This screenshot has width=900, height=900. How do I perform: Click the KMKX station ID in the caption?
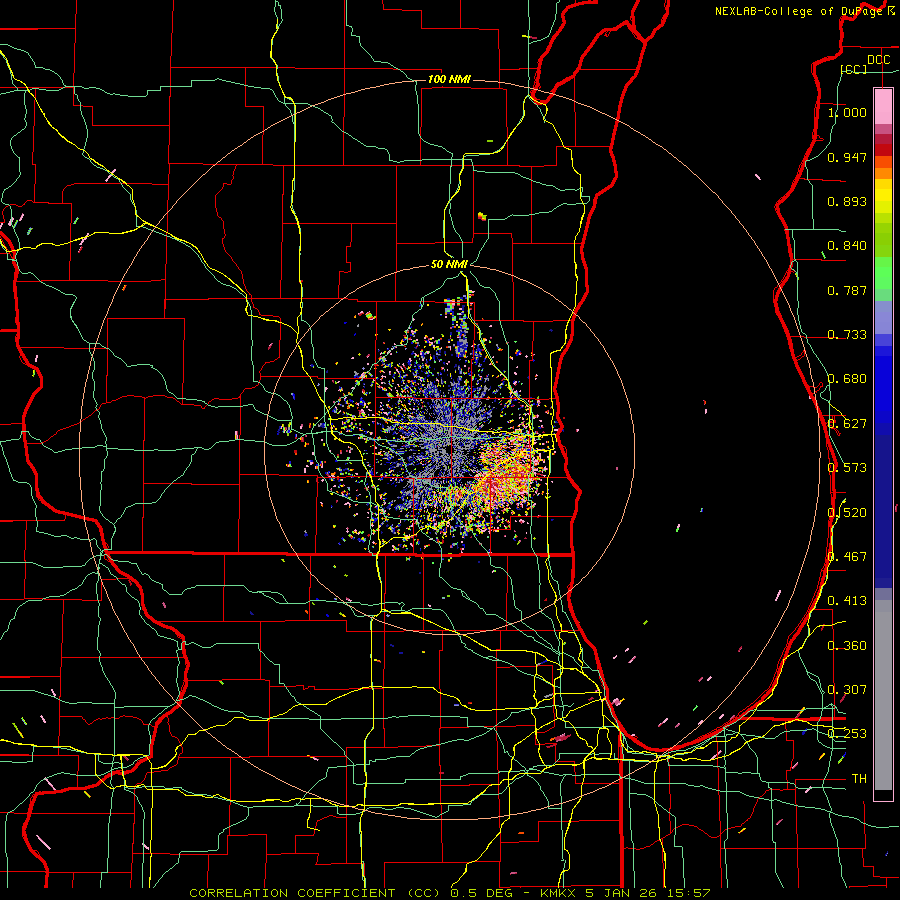[560, 893]
